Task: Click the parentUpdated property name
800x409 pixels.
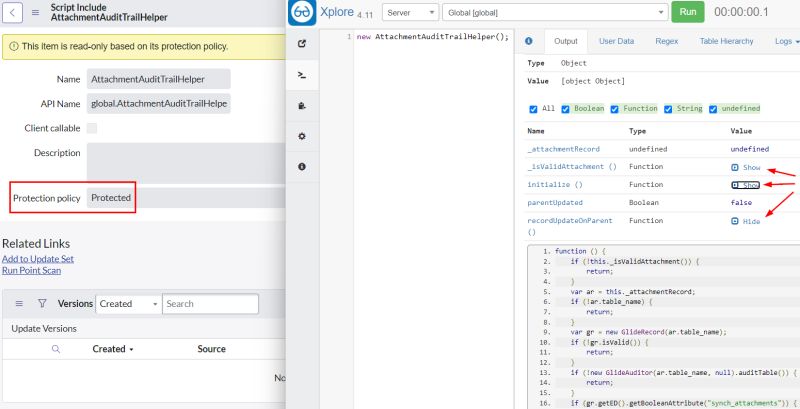Action: click(x=555, y=203)
